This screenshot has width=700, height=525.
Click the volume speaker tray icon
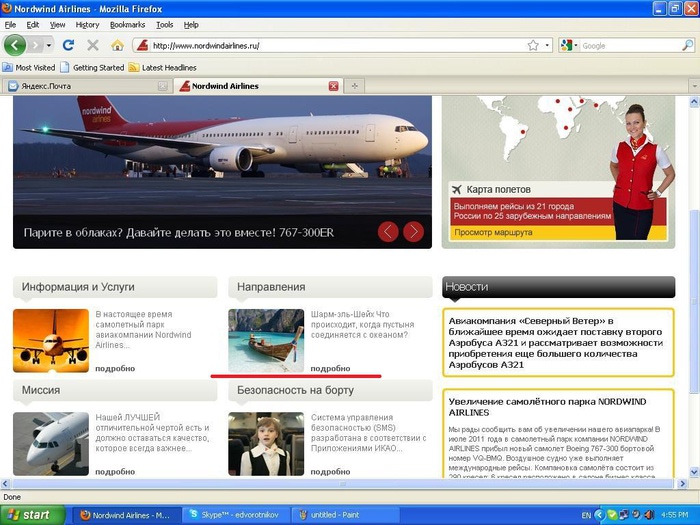point(649,515)
